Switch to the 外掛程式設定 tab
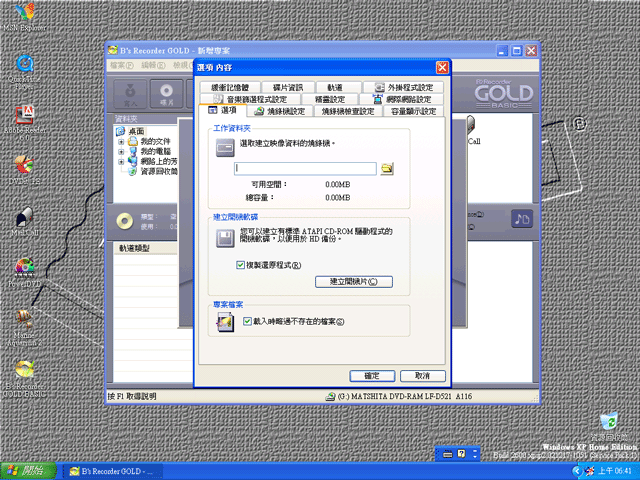640x480 pixels. pyautogui.click(x=403, y=87)
